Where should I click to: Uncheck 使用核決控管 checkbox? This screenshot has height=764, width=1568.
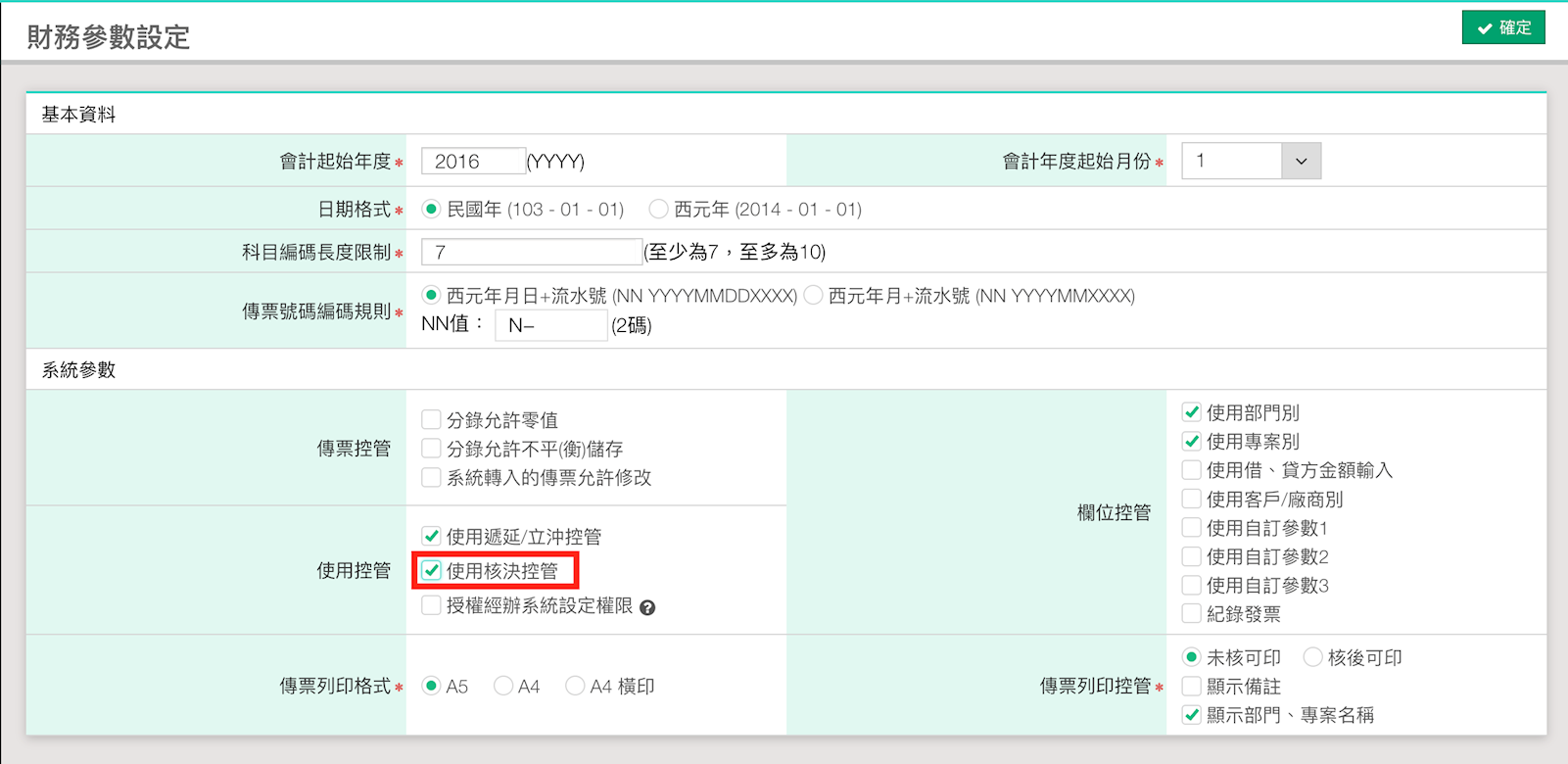(431, 570)
